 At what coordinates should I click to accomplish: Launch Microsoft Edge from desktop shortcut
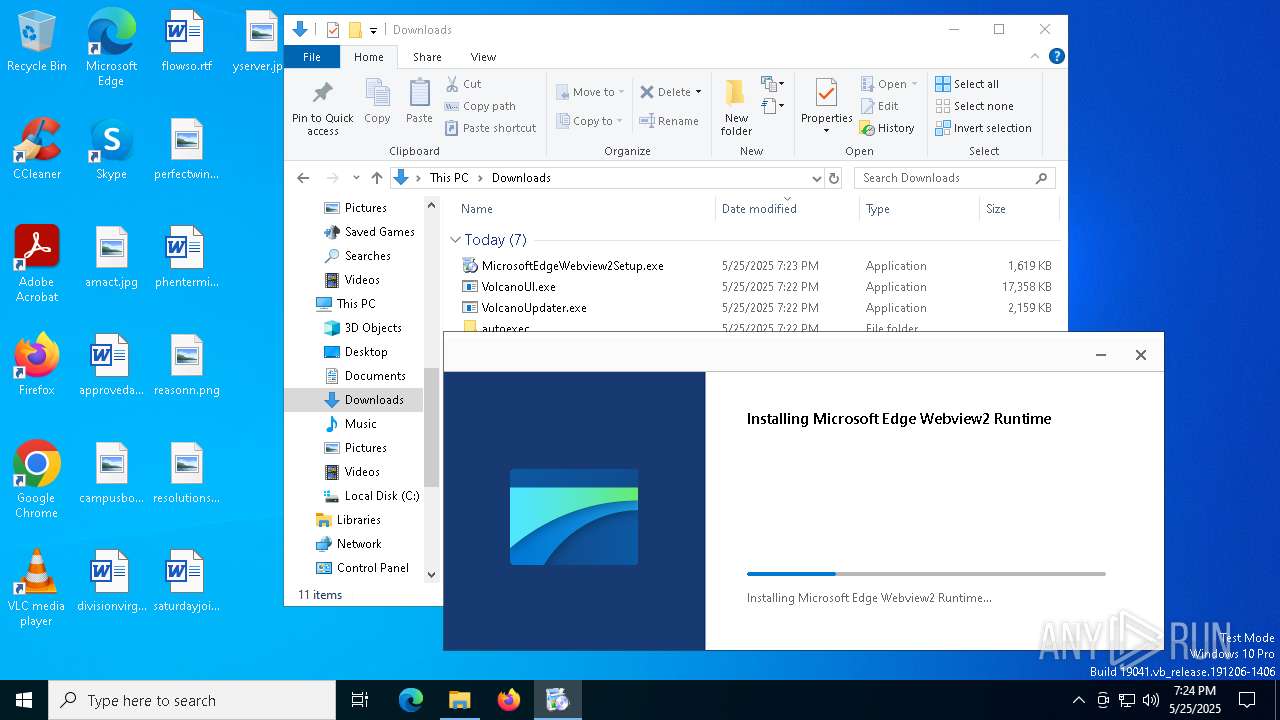click(111, 48)
